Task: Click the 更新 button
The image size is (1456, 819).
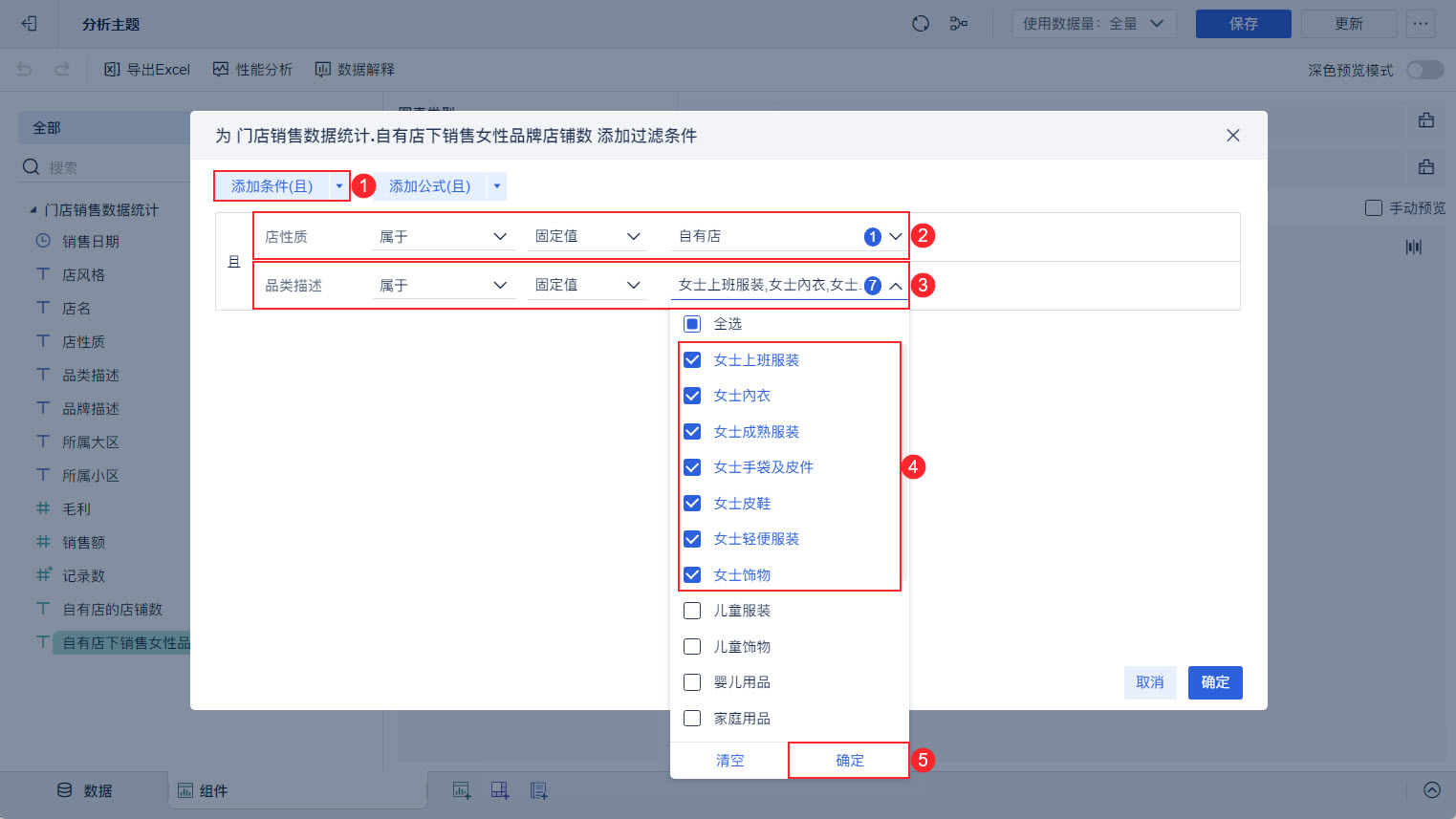Action: coord(1349,24)
